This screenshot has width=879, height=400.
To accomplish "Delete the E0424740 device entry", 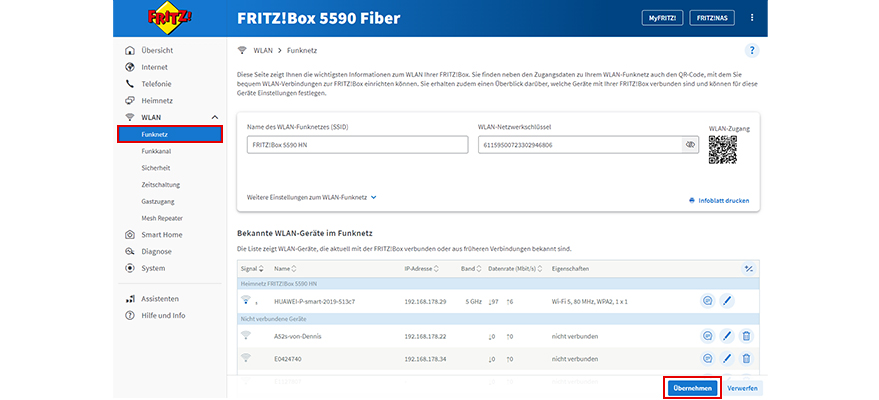I will [746, 358].
